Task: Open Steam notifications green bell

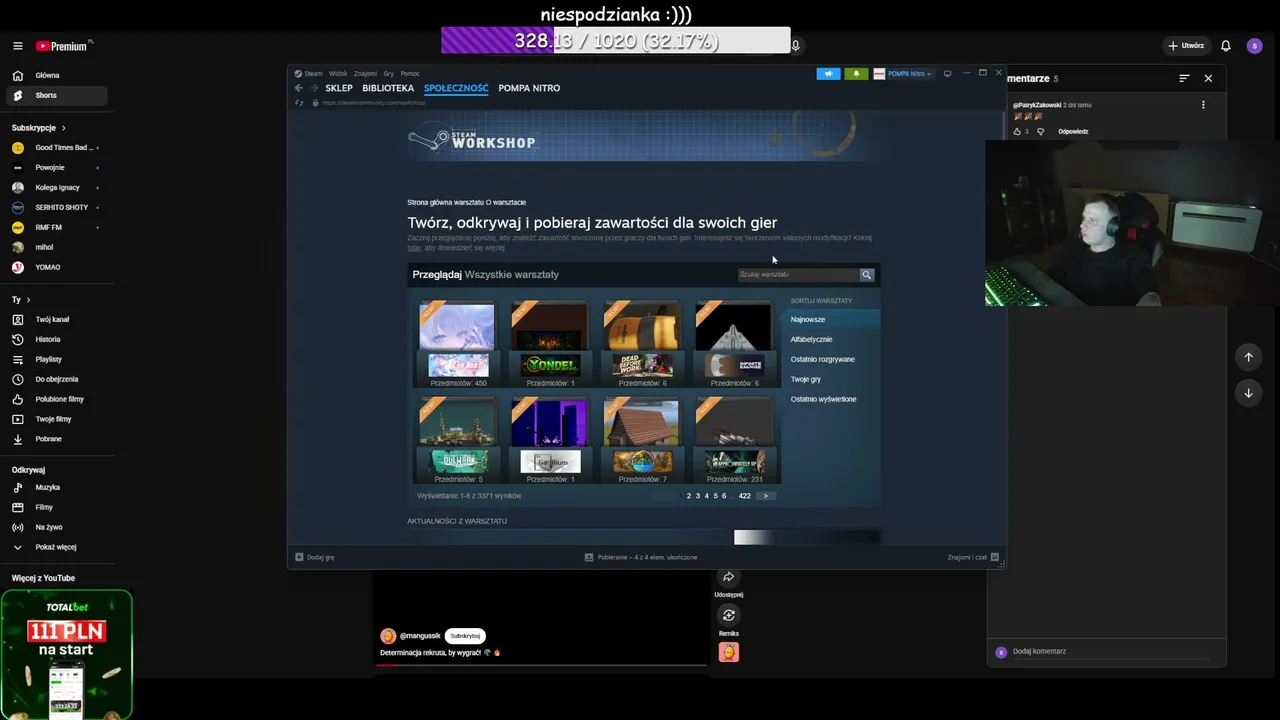Action: (856, 74)
